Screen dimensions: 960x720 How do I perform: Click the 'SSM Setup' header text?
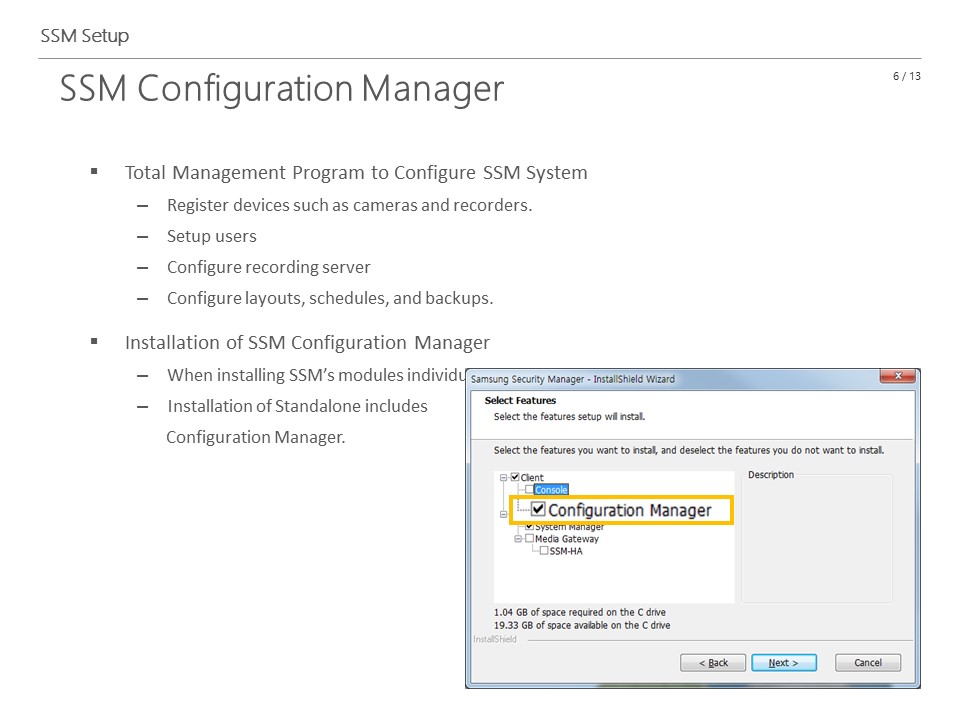(85, 36)
